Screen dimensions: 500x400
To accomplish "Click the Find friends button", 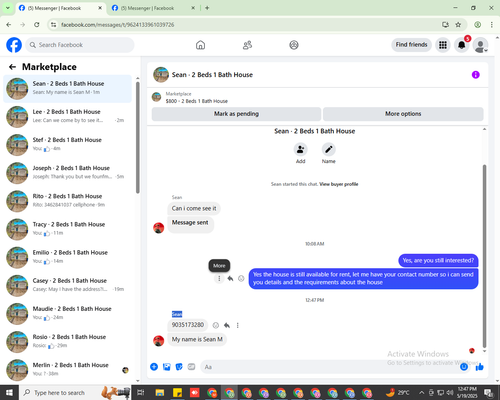I will (x=411, y=45).
